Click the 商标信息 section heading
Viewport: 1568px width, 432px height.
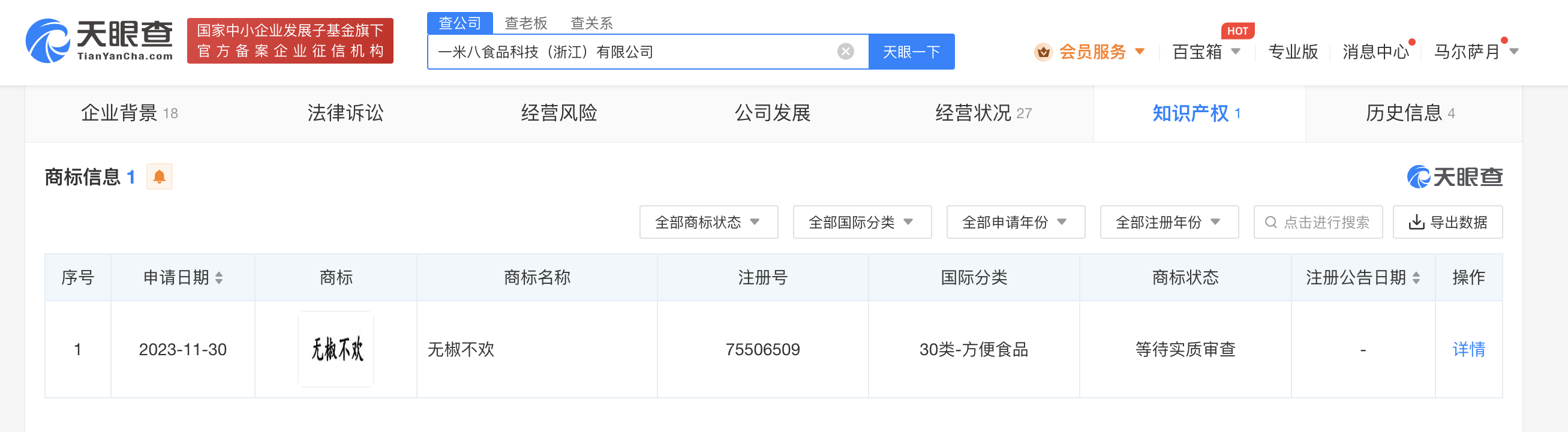pos(82,177)
